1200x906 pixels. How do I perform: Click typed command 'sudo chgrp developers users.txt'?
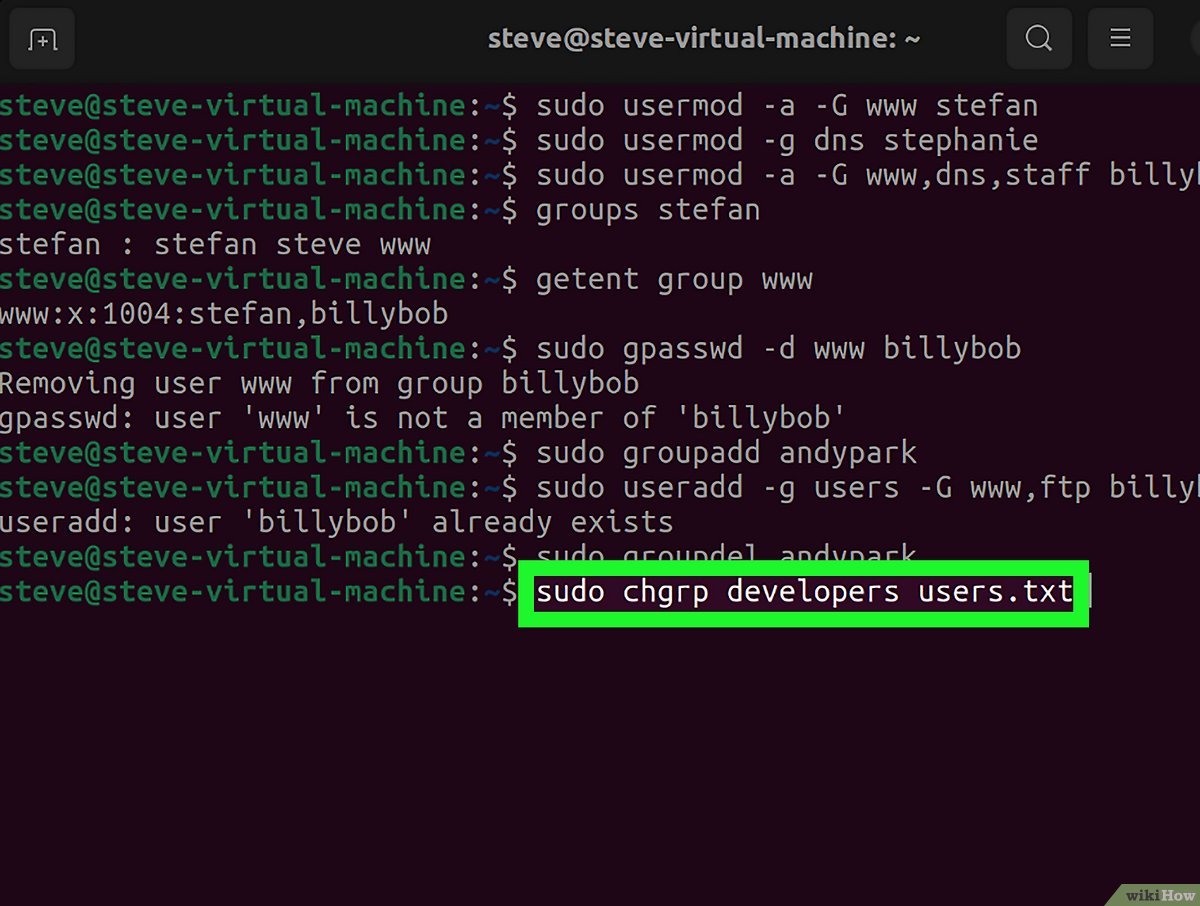pos(804,593)
